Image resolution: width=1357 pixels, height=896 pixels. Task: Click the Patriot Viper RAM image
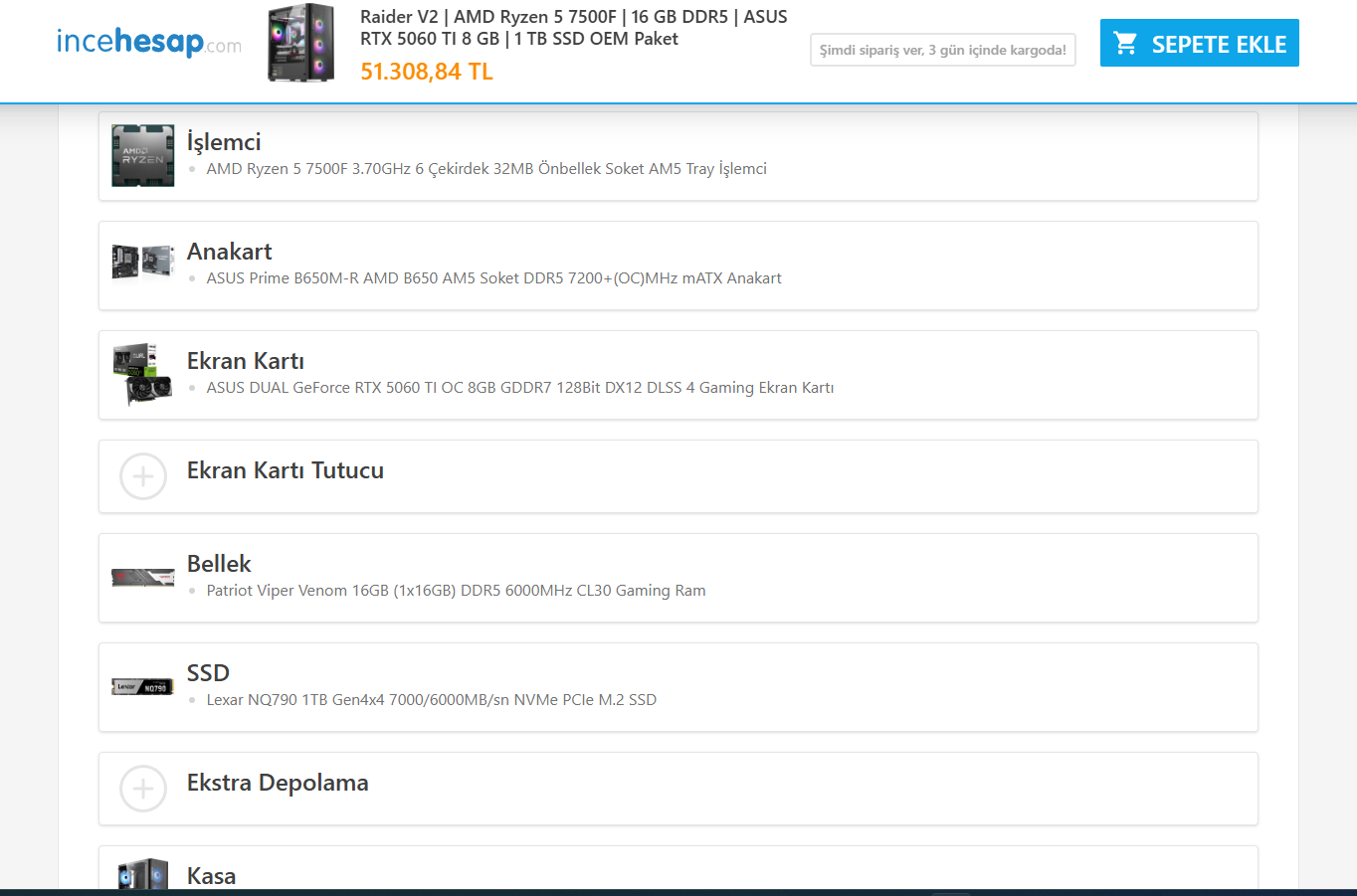click(x=142, y=577)
